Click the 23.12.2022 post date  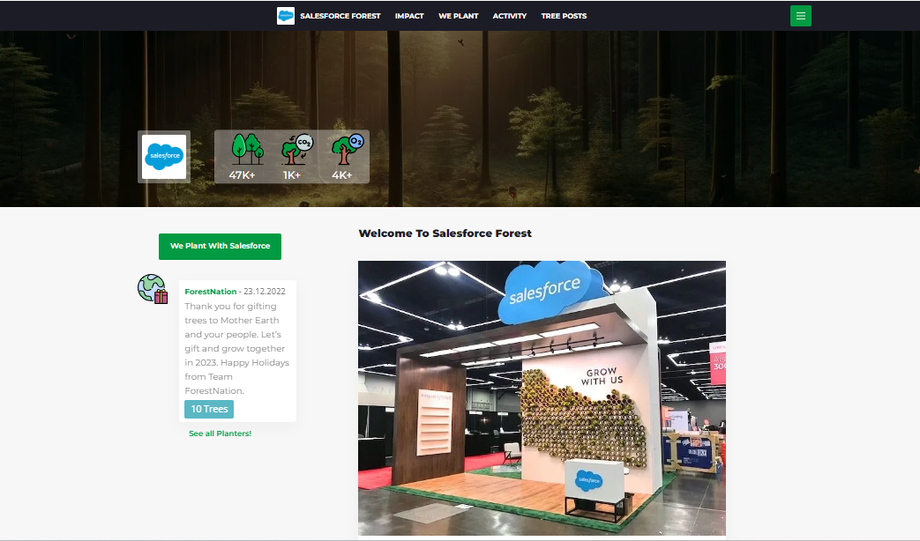(265, 292)
